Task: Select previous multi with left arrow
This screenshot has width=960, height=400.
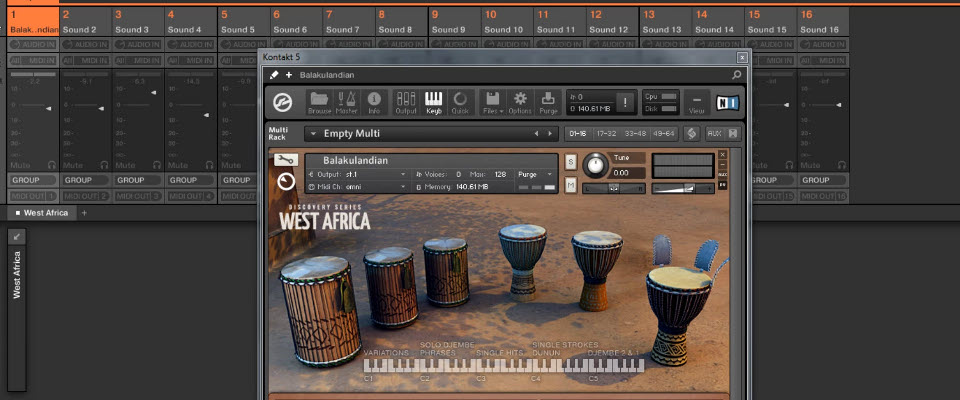Action: [536, 134]
